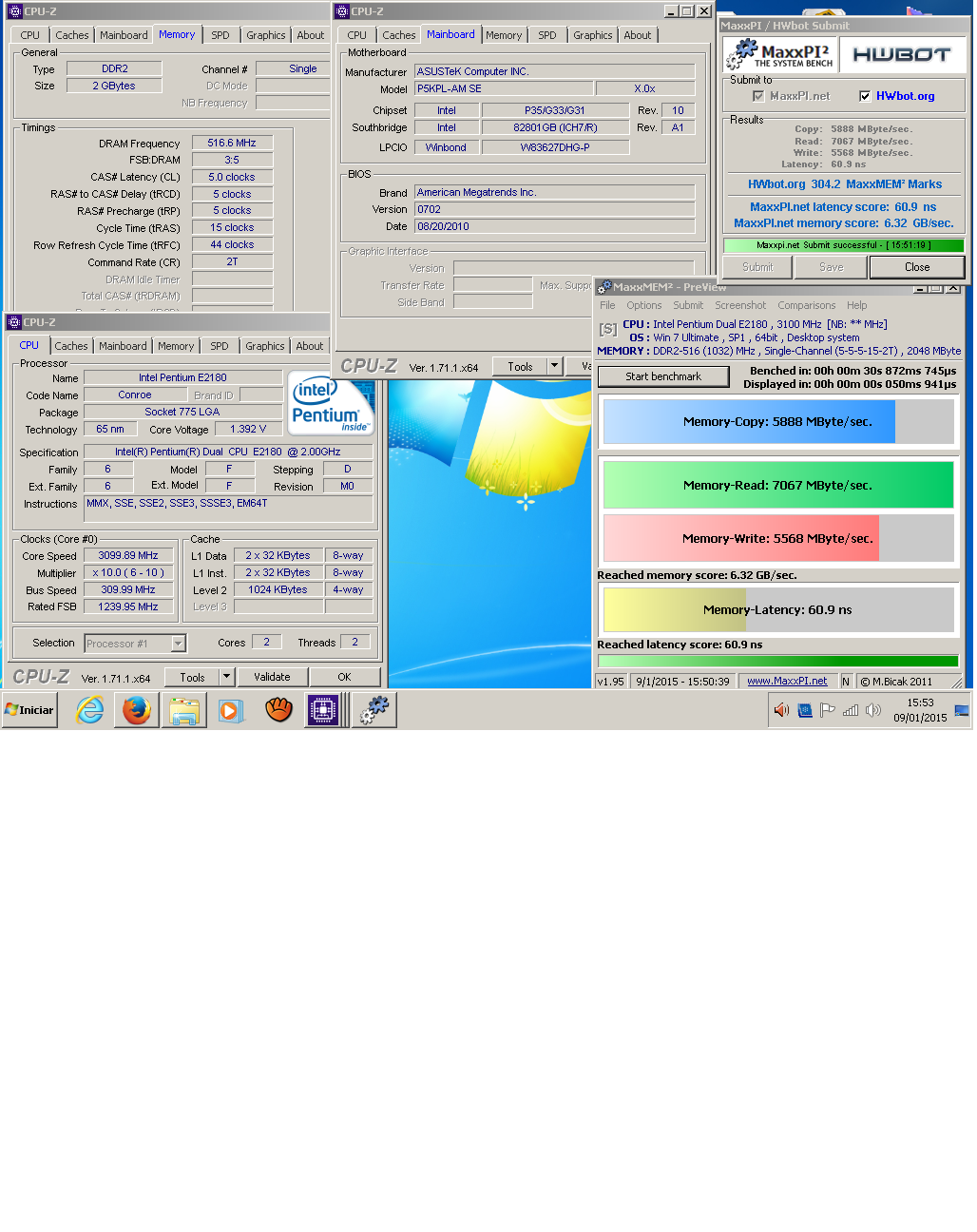
Task: Click the Name Intel Pentium E2180 field
Action: (x=182, y=377)
